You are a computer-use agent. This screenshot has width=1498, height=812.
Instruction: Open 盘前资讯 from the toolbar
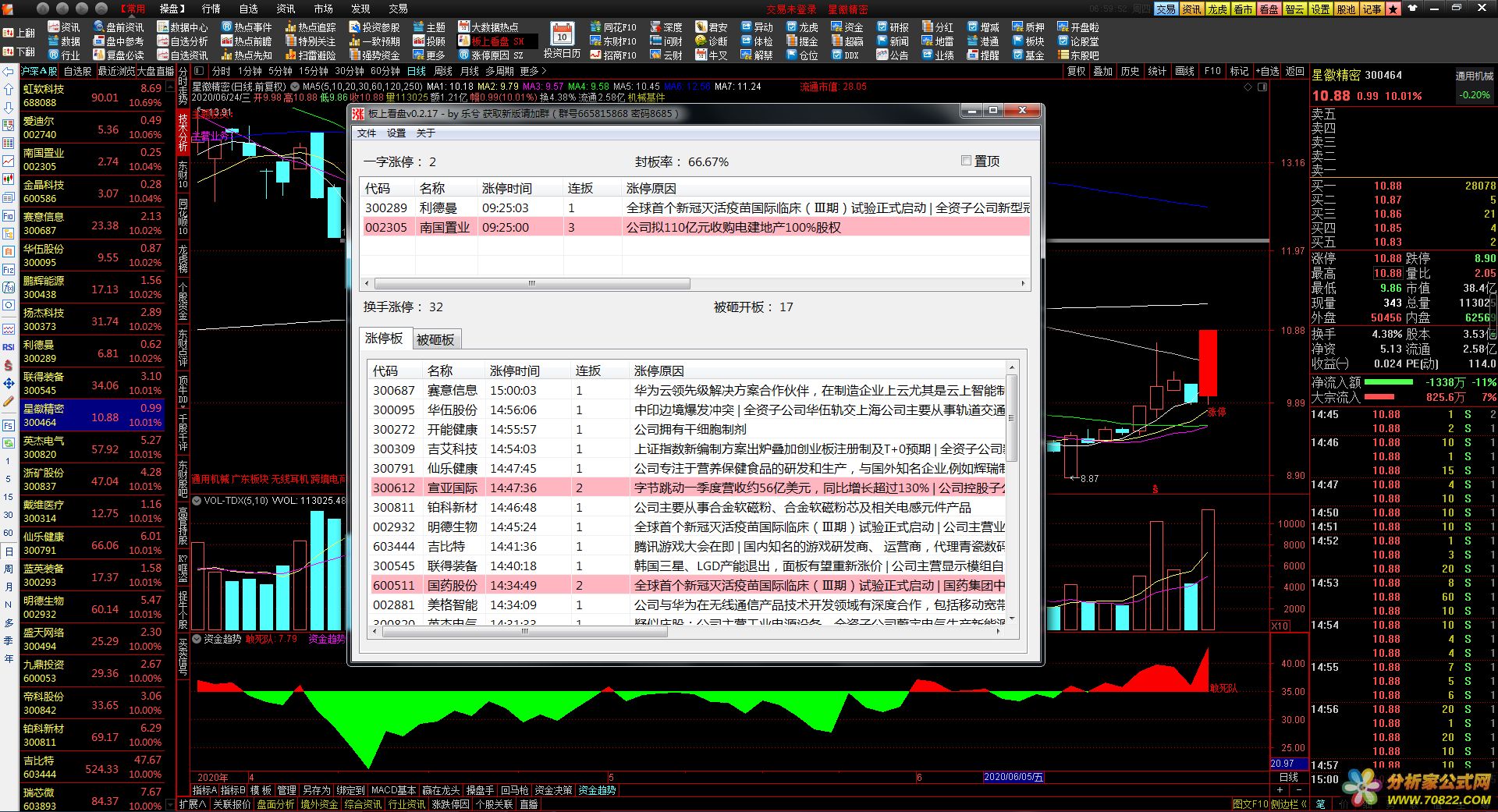(x=119, y=27)
